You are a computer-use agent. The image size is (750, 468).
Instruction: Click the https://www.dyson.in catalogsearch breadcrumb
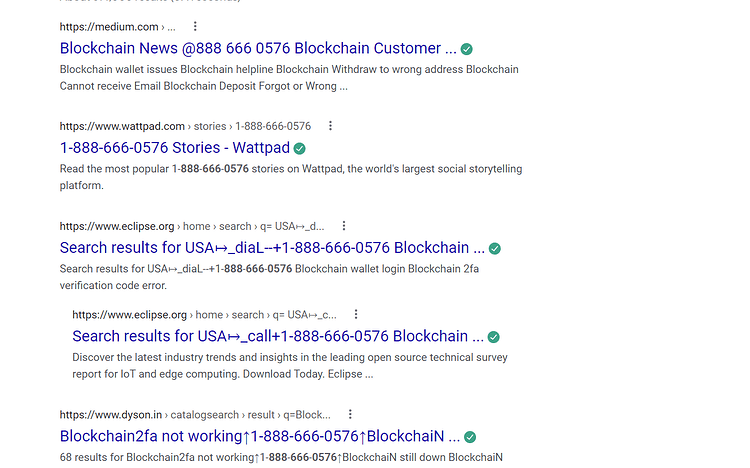[x=195, y=414]
